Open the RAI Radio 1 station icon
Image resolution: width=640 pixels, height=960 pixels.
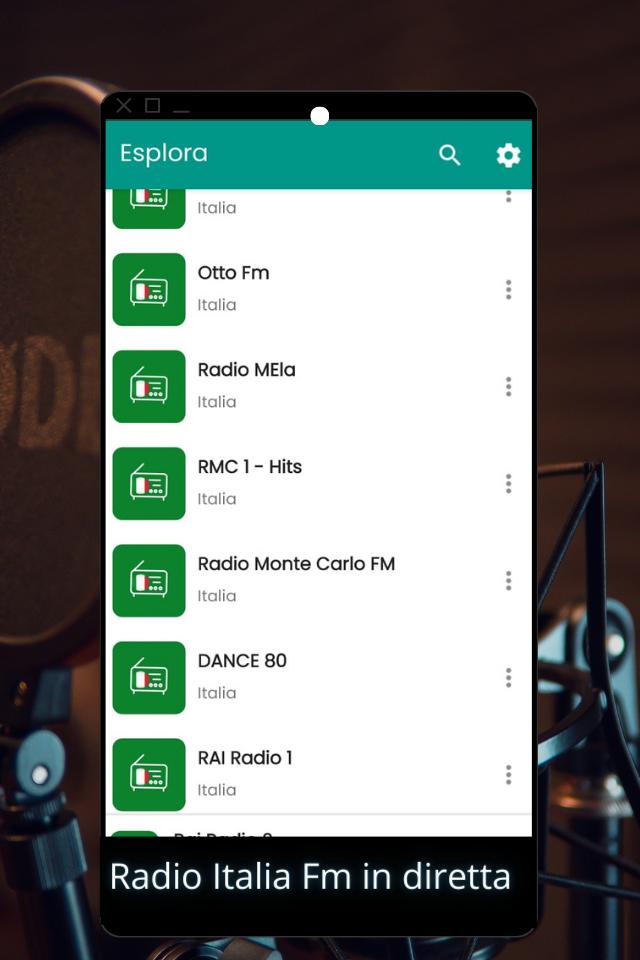(x=149, y=774)
